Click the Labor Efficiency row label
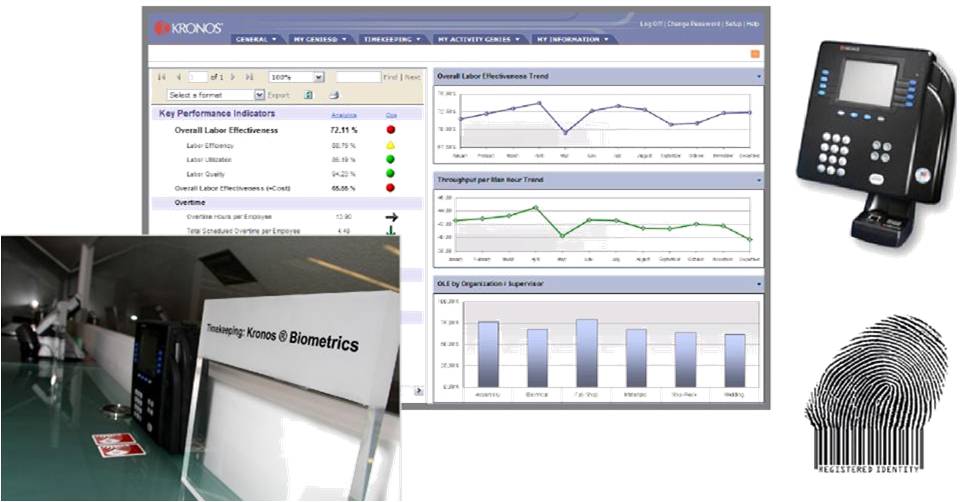 (210, 146)
